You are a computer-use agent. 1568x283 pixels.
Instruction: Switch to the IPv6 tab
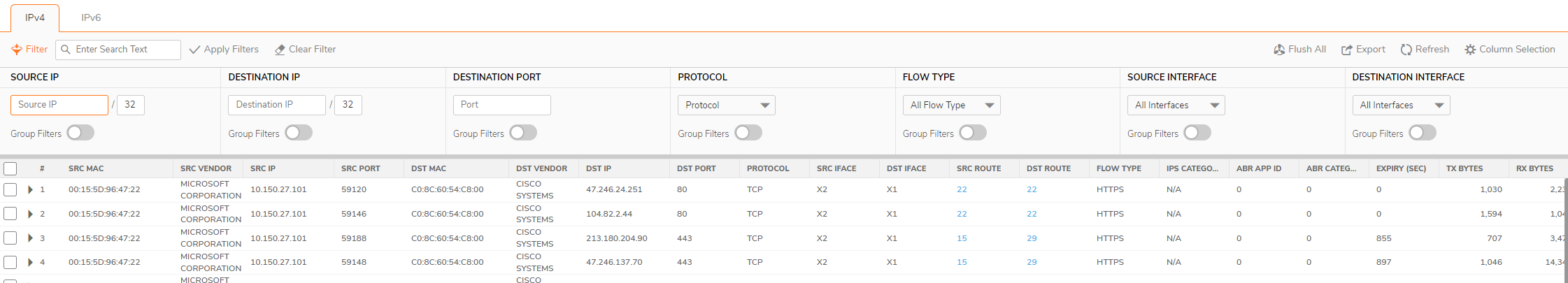click(91, 17)
